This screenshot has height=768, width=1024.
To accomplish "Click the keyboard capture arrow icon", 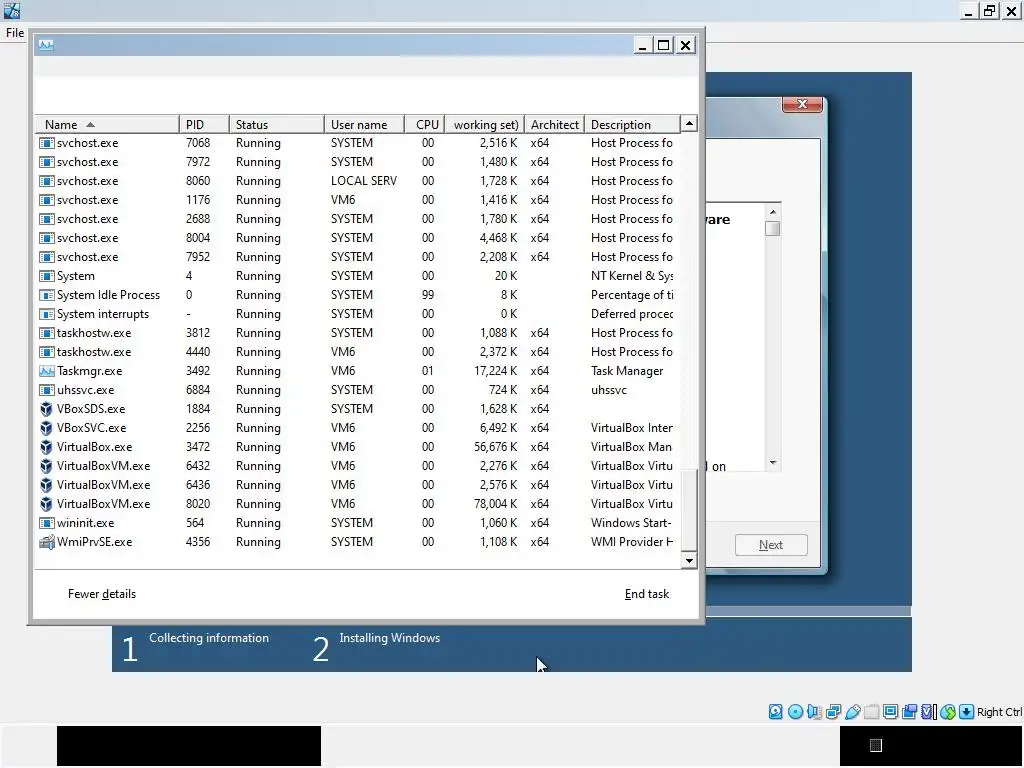I will point(967,712).
